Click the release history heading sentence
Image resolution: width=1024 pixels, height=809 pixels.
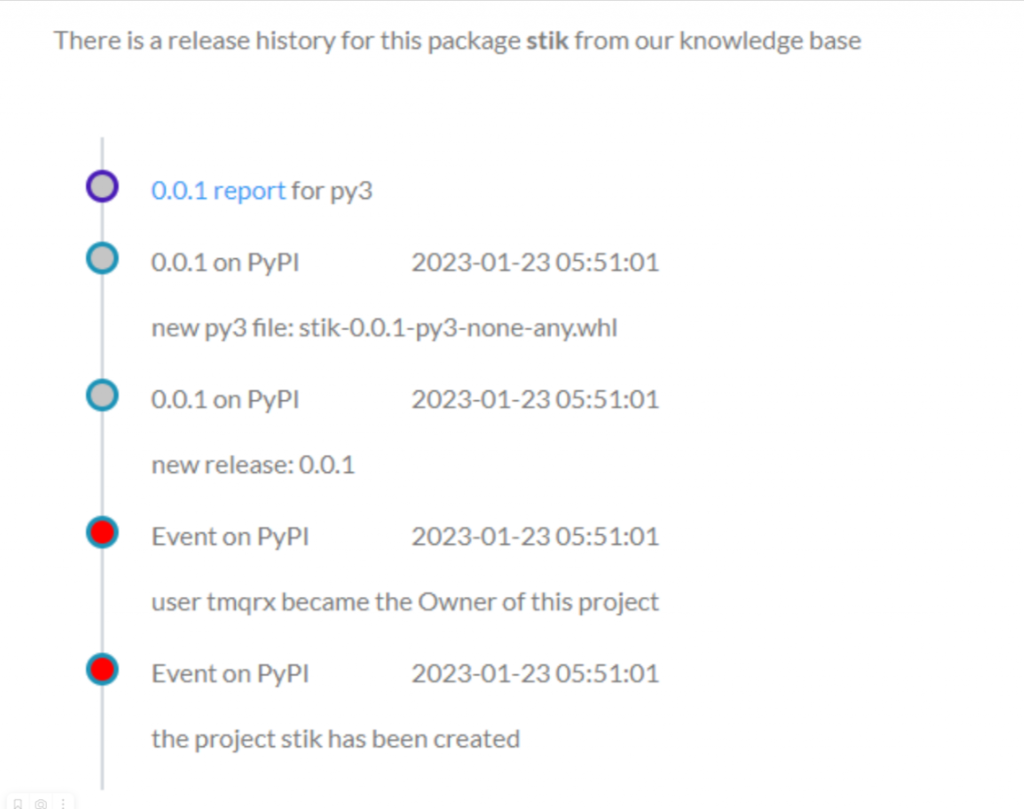click(x=457, y=40)
